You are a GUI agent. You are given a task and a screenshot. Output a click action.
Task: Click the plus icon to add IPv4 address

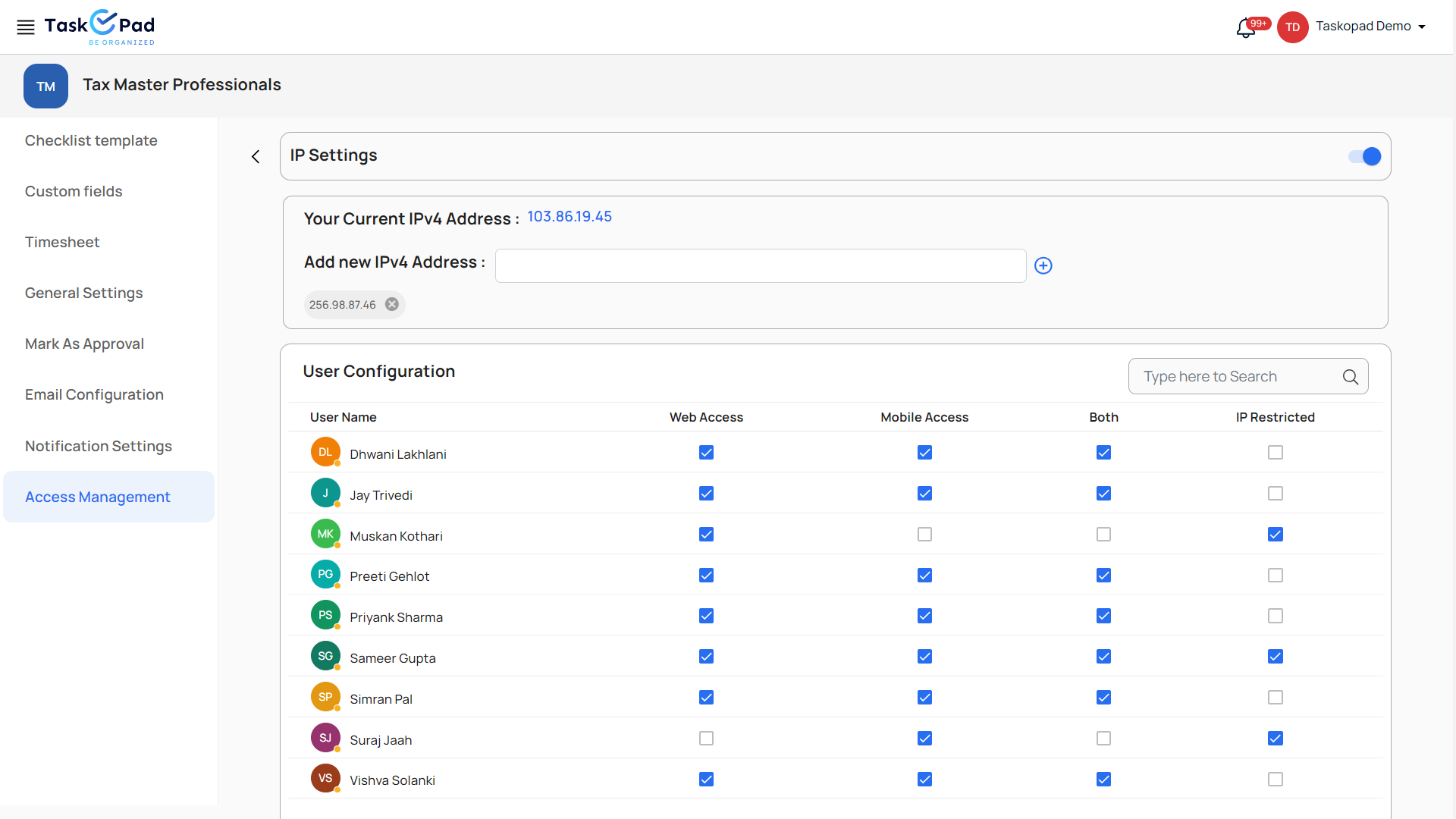1043,265
